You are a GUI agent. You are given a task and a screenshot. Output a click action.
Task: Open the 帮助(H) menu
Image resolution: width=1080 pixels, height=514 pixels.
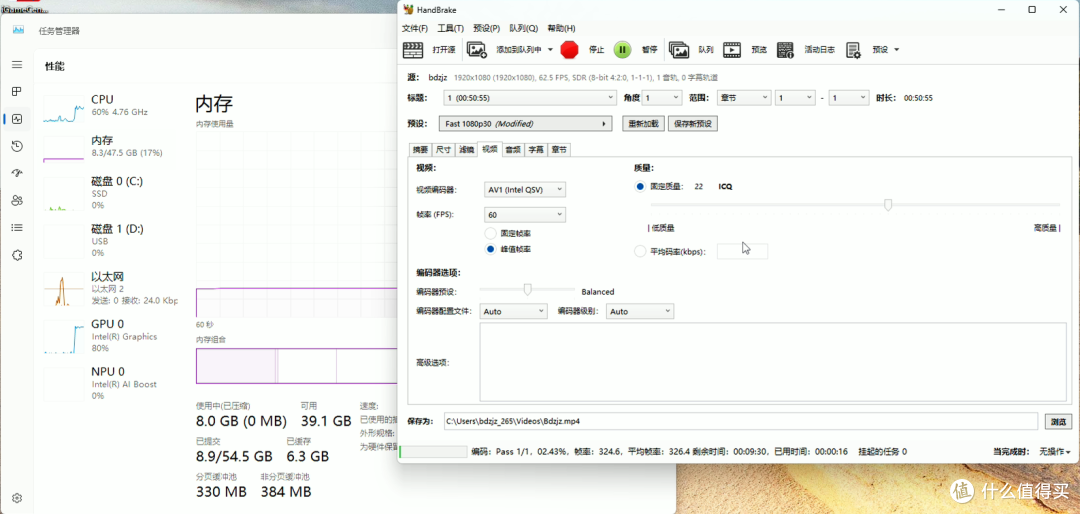pyautogui.click(x=561, y=28)
